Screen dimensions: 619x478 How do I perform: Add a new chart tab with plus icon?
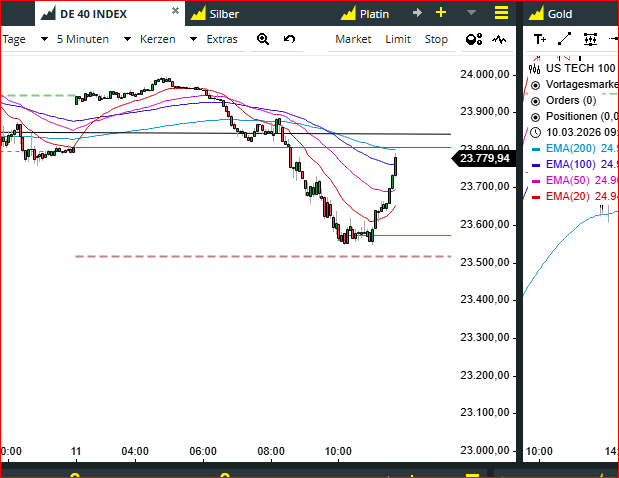point(441,13)
